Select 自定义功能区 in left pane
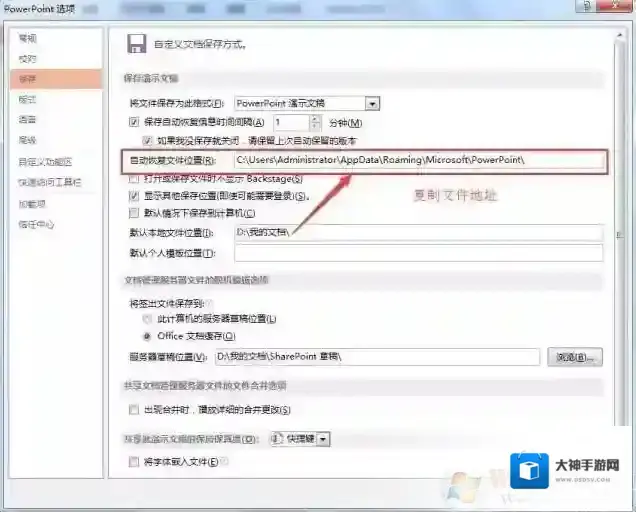Image resolution: width=636 pixels, height=512 pixels. 45,161
